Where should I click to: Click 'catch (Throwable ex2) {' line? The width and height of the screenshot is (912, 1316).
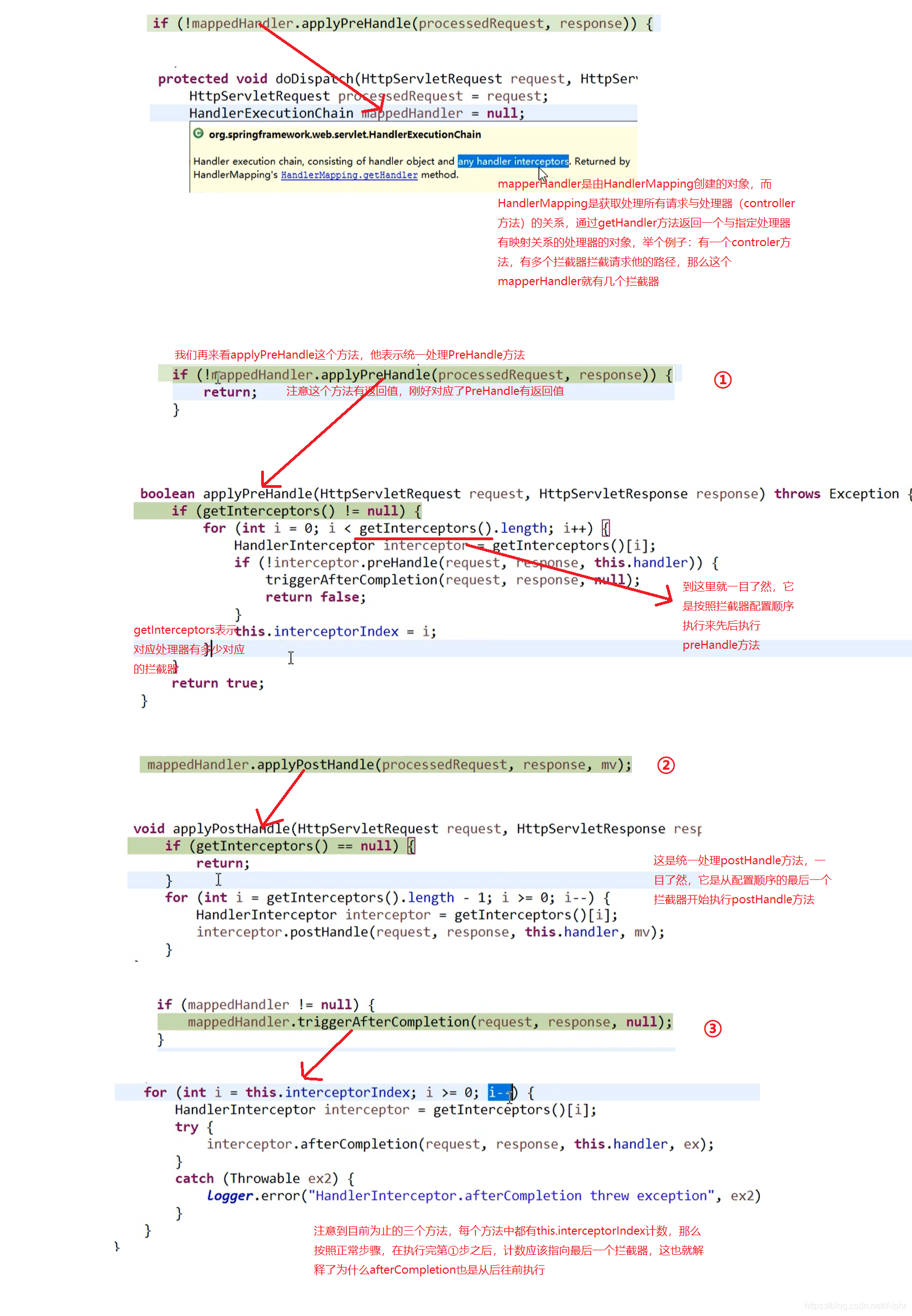point(264,1178)
